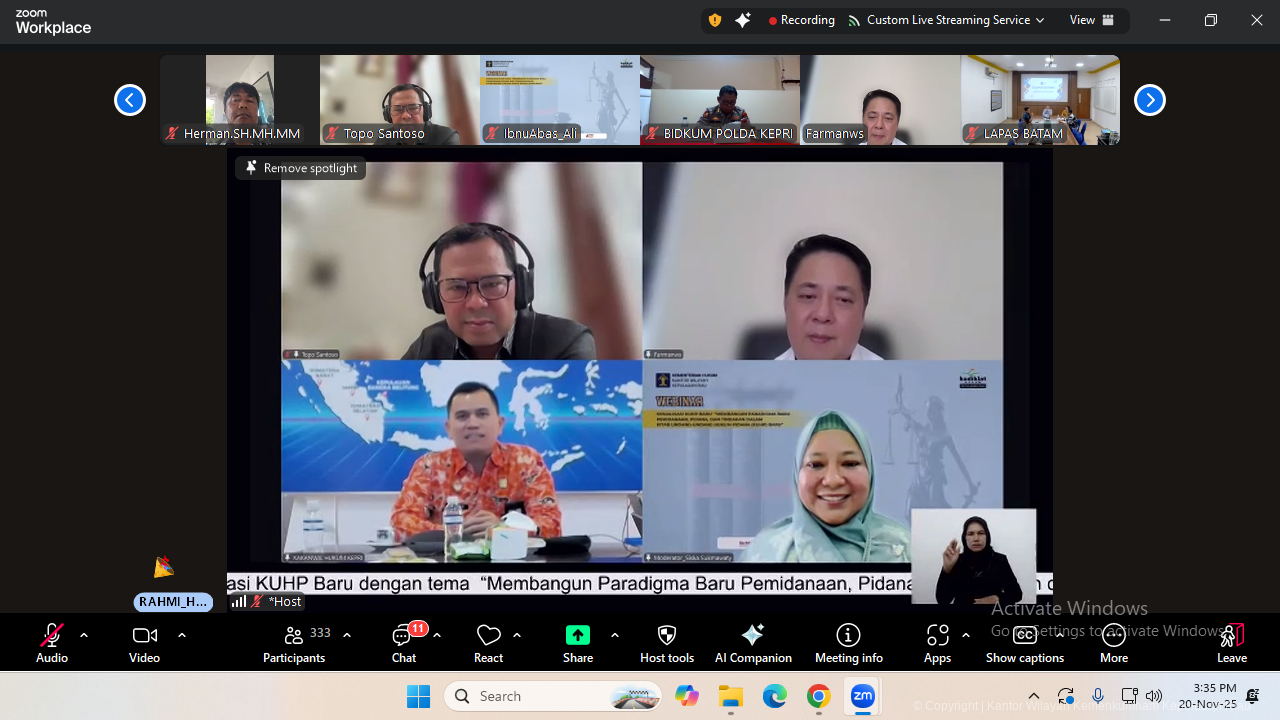Open the More menu
Viewport: 1280px width, 720px height.
click(x=1113, y=642)
